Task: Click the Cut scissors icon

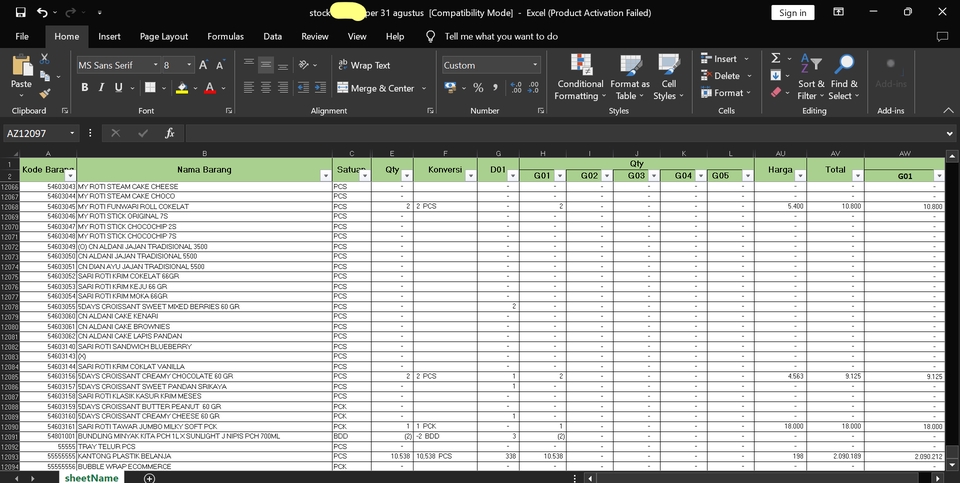Action: (45, 59)
